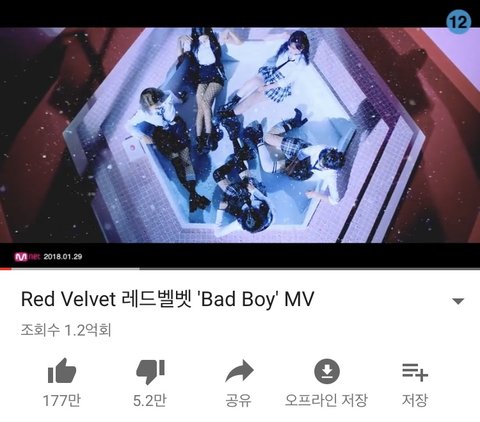480x422 pixels.
Task: Click the Red Velvet 'Bad Boy' MV title
Action: click(x=167, y=299)
